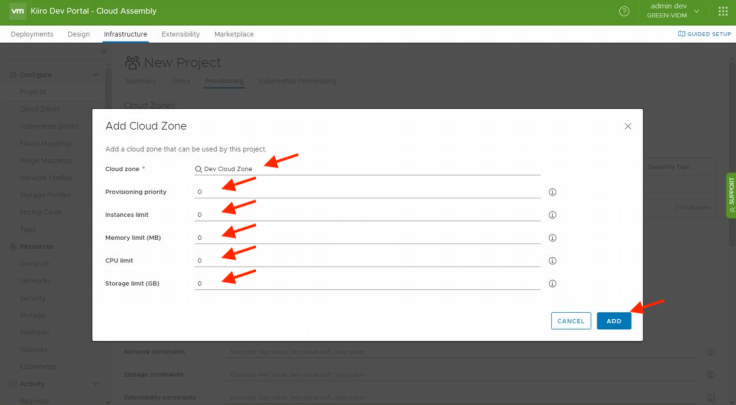
Task: Click the Cloud zone search field
Action: [368, 169]
